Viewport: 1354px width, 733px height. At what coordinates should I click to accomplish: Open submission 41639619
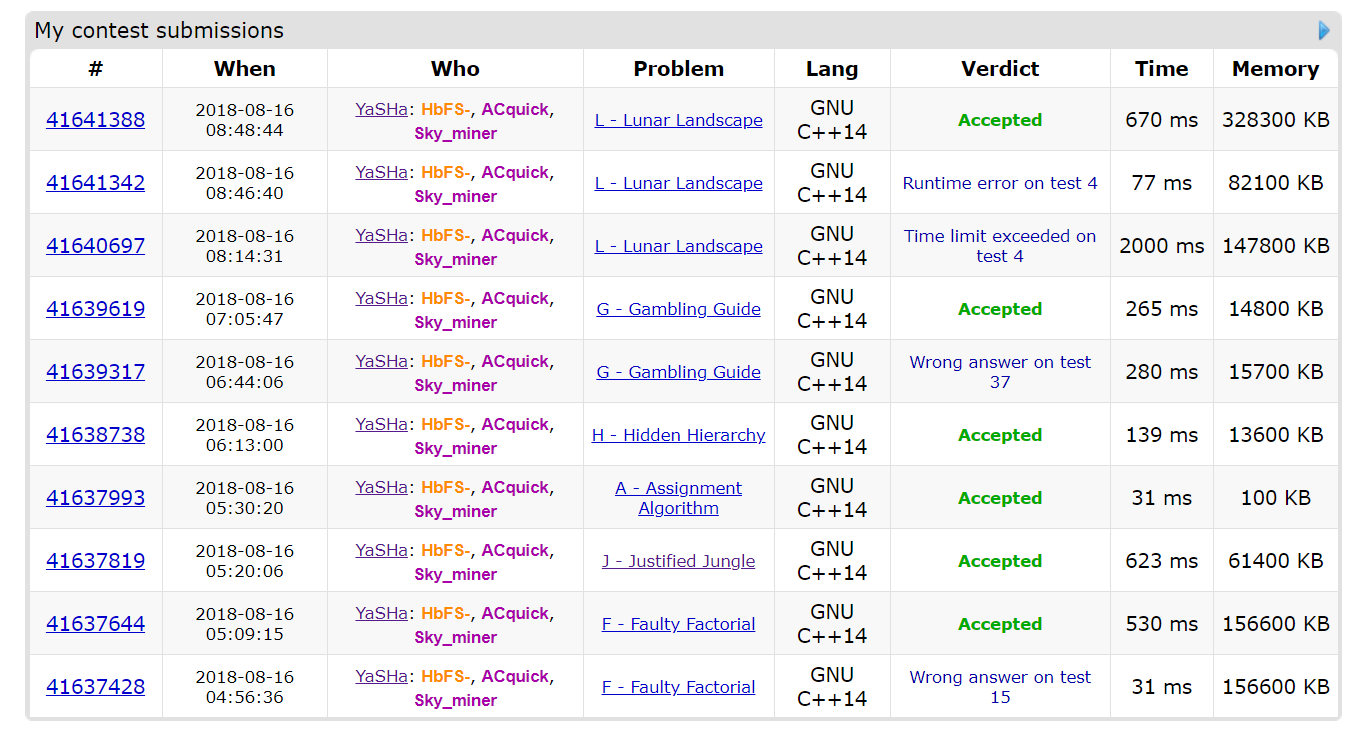[x=95, y=309]
